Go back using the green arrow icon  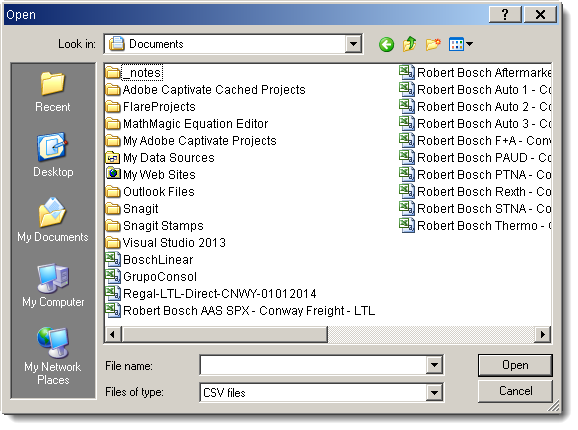(x=386, y=45)
